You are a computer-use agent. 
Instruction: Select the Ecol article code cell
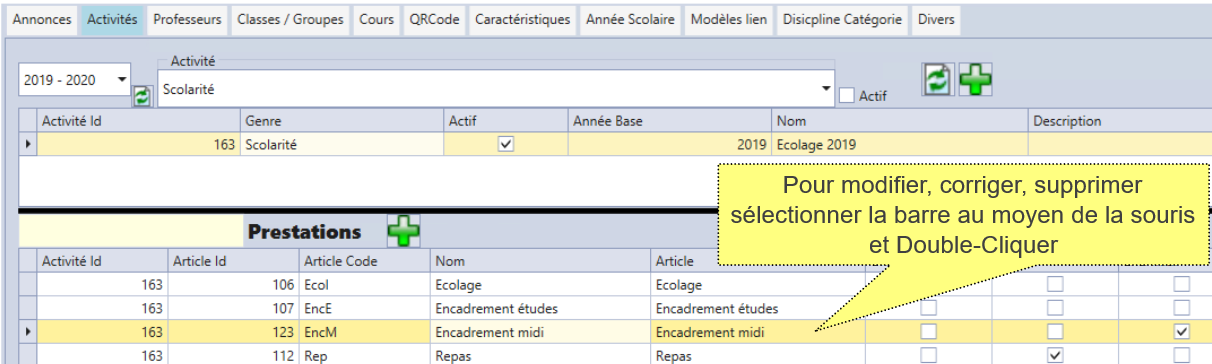pyautogui.click(x=364, y=285)
